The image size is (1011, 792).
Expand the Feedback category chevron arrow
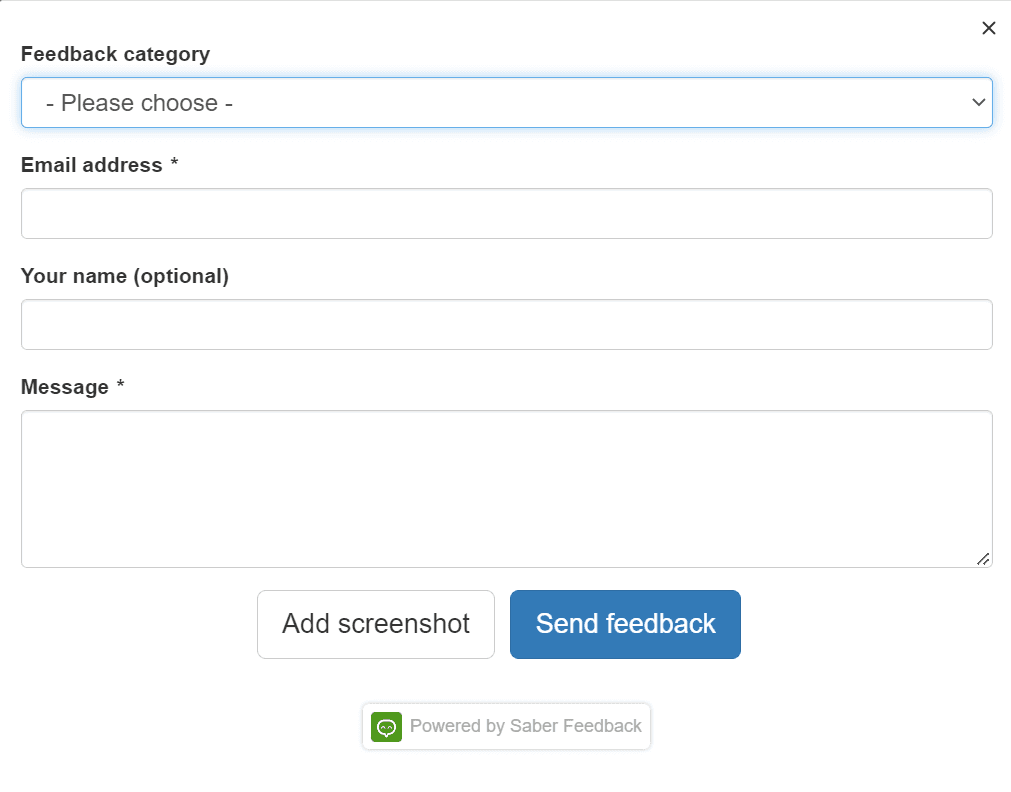978,103
